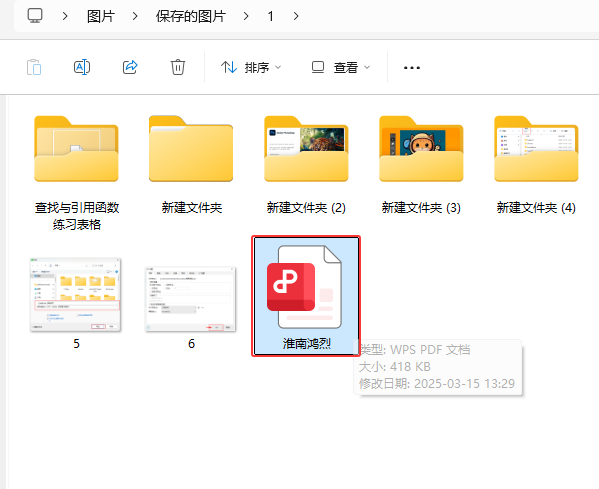Click the 新建文件夹 (3) name label
The width and height of the screenshot is (599, 489).
point(421,208)
